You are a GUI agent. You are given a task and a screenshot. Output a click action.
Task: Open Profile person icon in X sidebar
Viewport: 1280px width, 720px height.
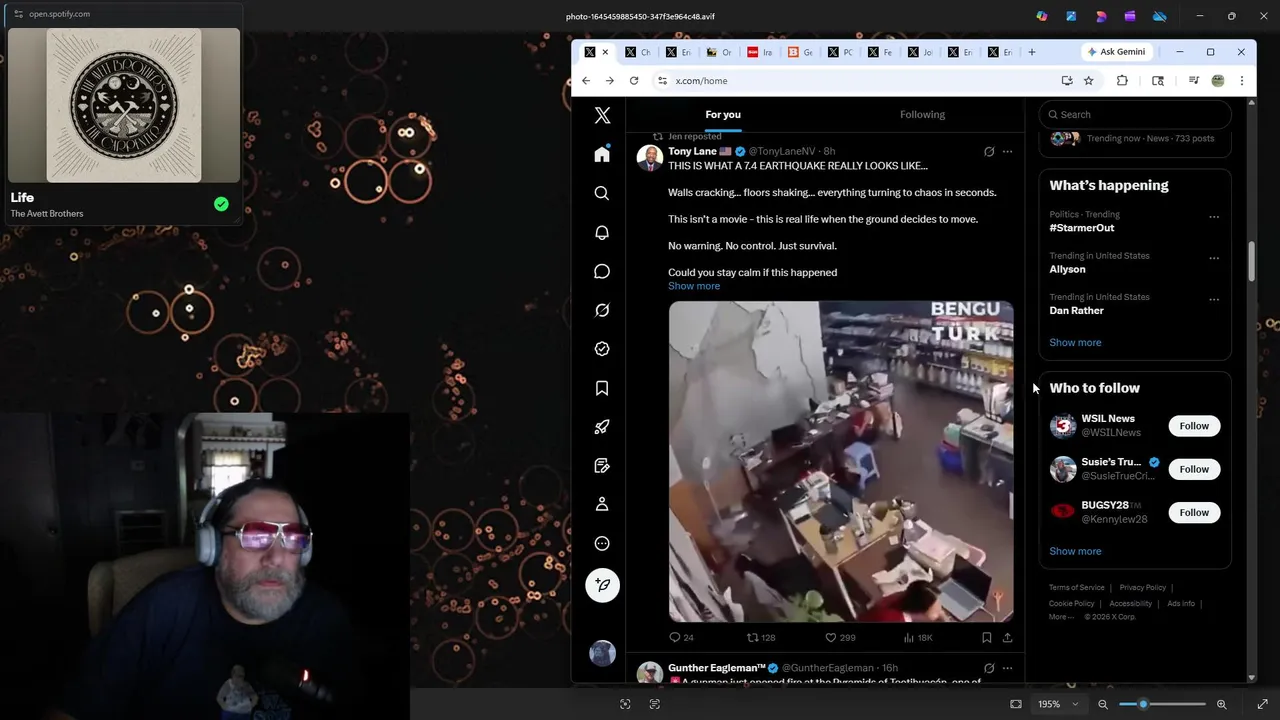click(x=602, y=505)
